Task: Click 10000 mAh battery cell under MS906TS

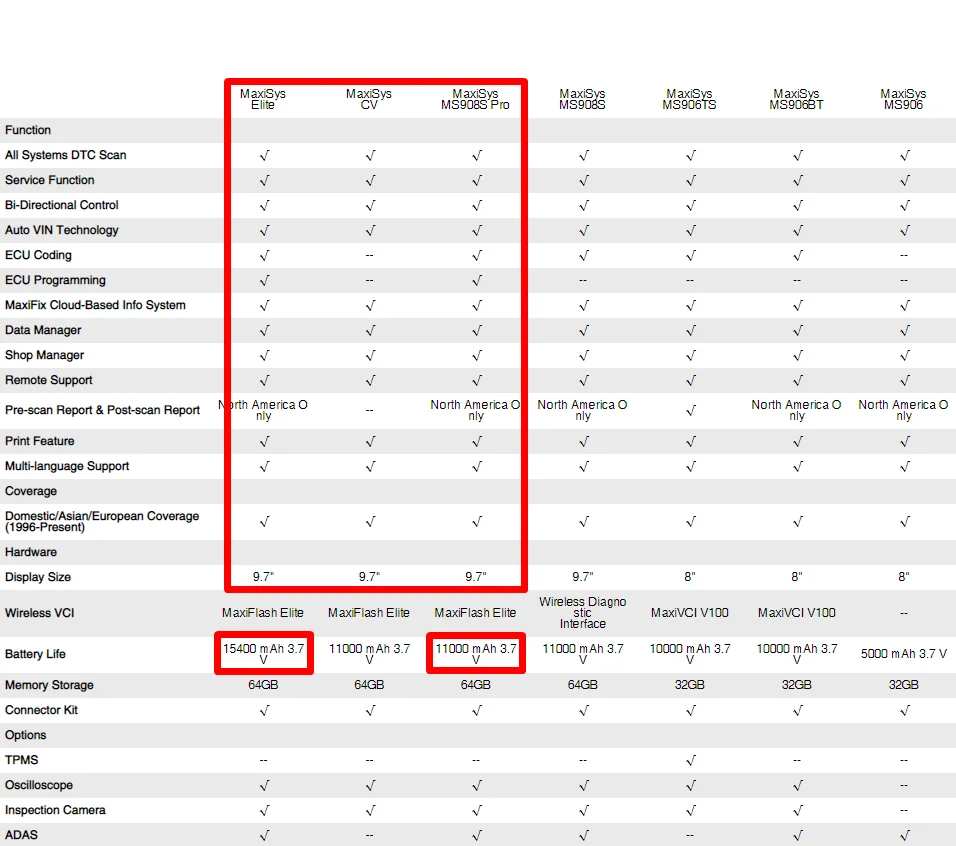Action: click(x=690, y=653)
